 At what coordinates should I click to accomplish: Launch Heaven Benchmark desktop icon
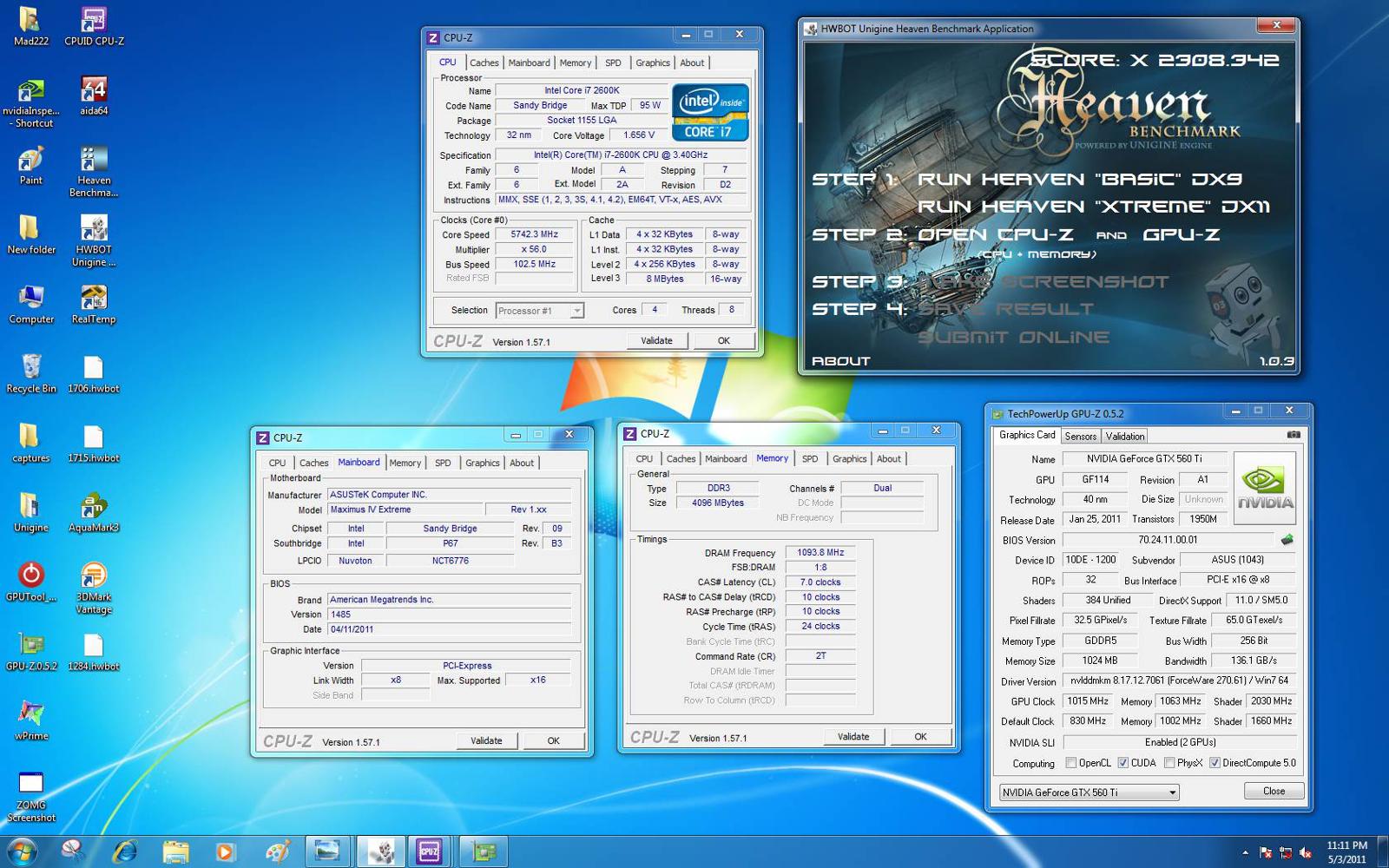[94, 171]
